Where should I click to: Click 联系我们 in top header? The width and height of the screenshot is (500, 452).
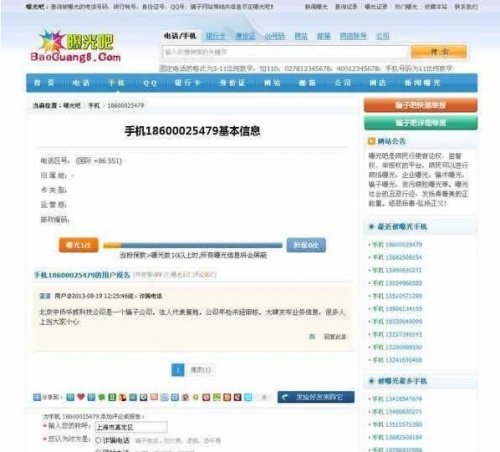coord(466,7)
